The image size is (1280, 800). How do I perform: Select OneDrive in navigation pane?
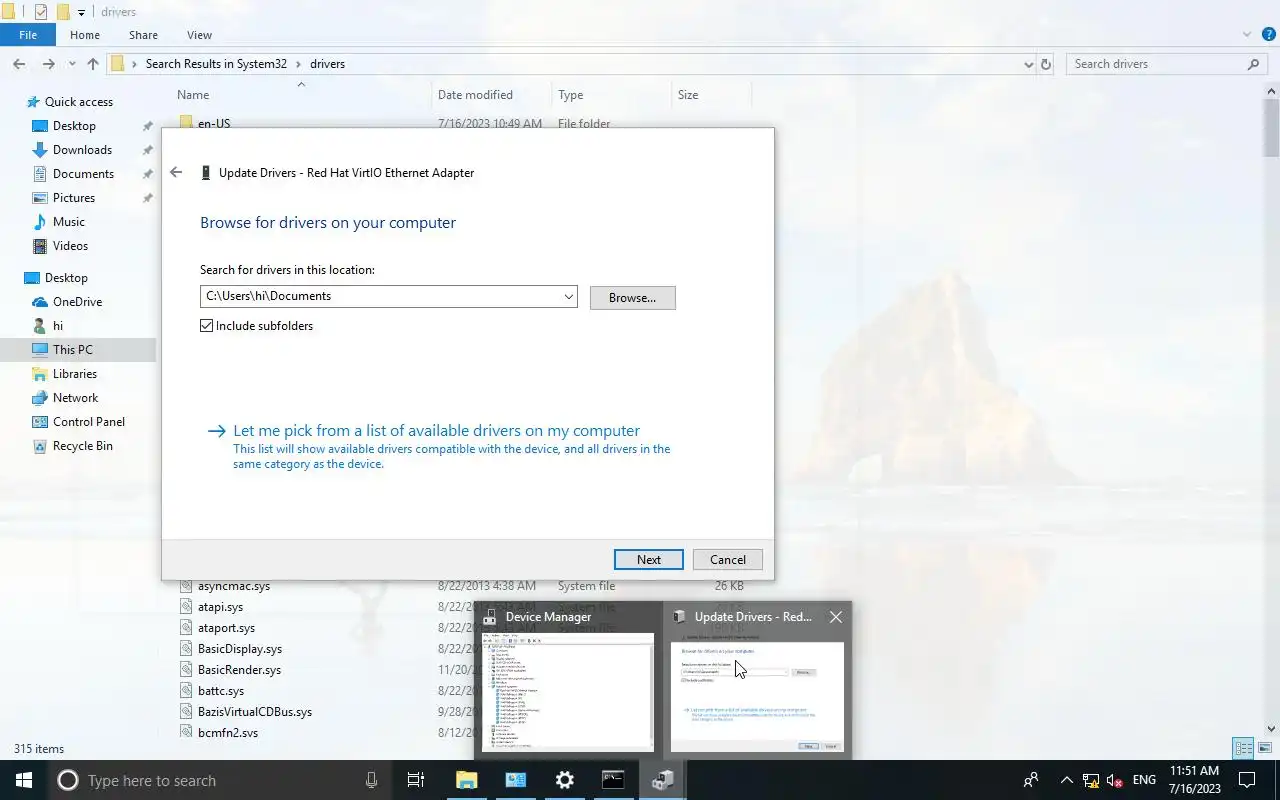[x=77, y=302]
